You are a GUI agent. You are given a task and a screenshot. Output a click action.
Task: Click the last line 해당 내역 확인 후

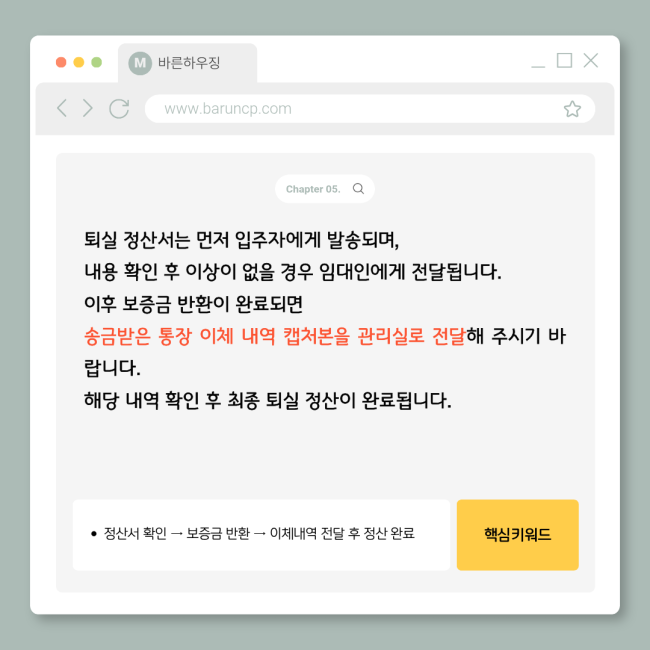267,400
